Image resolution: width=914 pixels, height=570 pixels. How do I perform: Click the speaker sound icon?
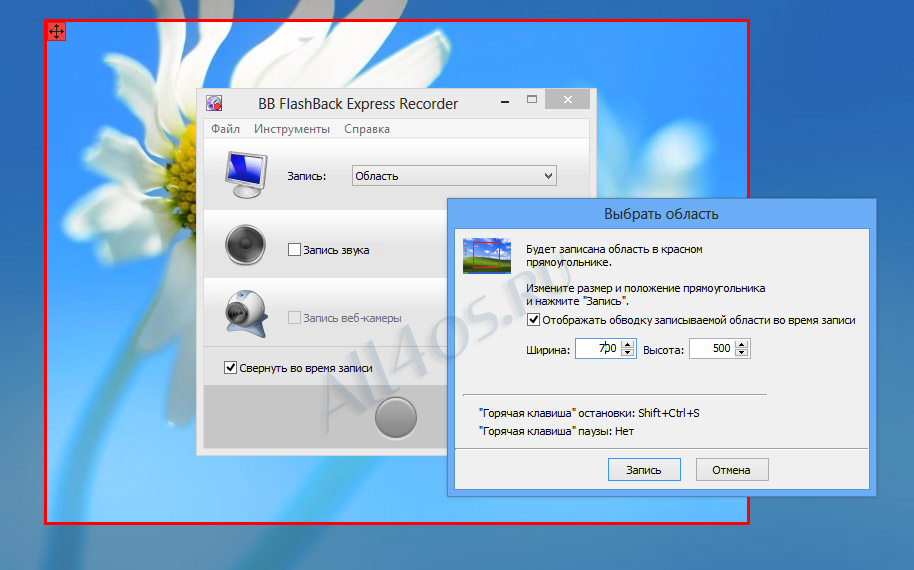click(245, 245)
